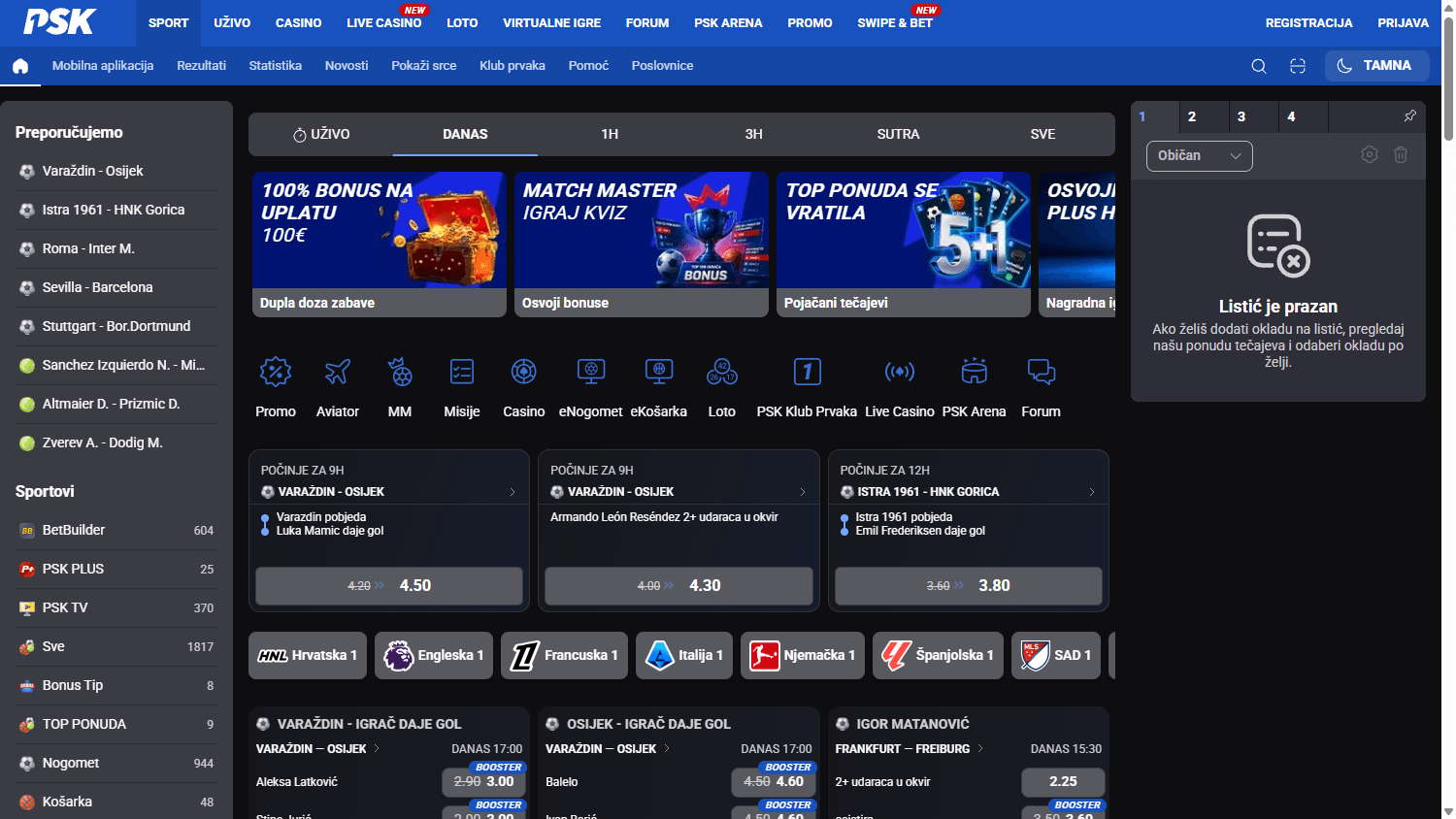Switch to the 3H time tab
1456x819 pixels.
point(753,134)
